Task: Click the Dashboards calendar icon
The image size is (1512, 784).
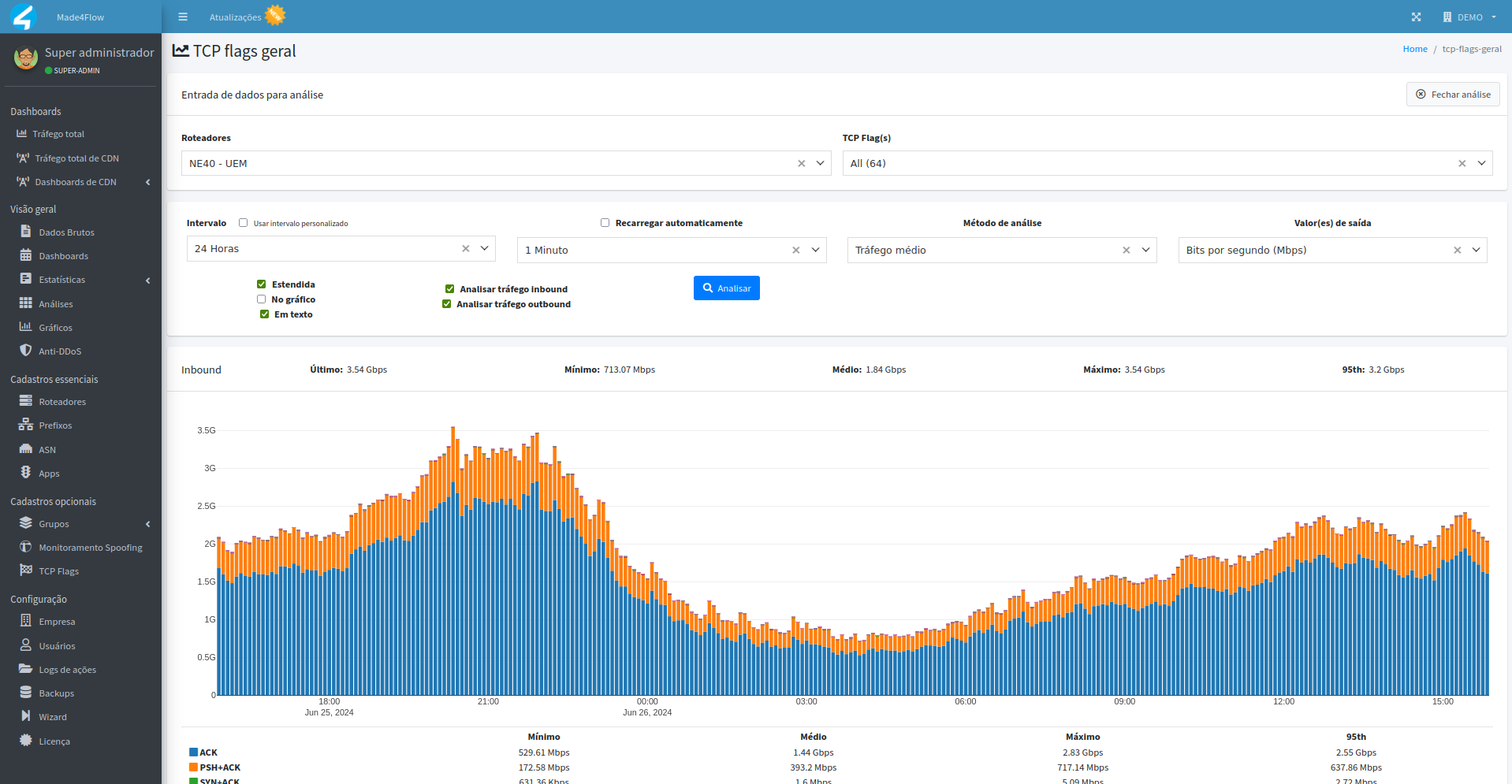Action: coord(26,255)
